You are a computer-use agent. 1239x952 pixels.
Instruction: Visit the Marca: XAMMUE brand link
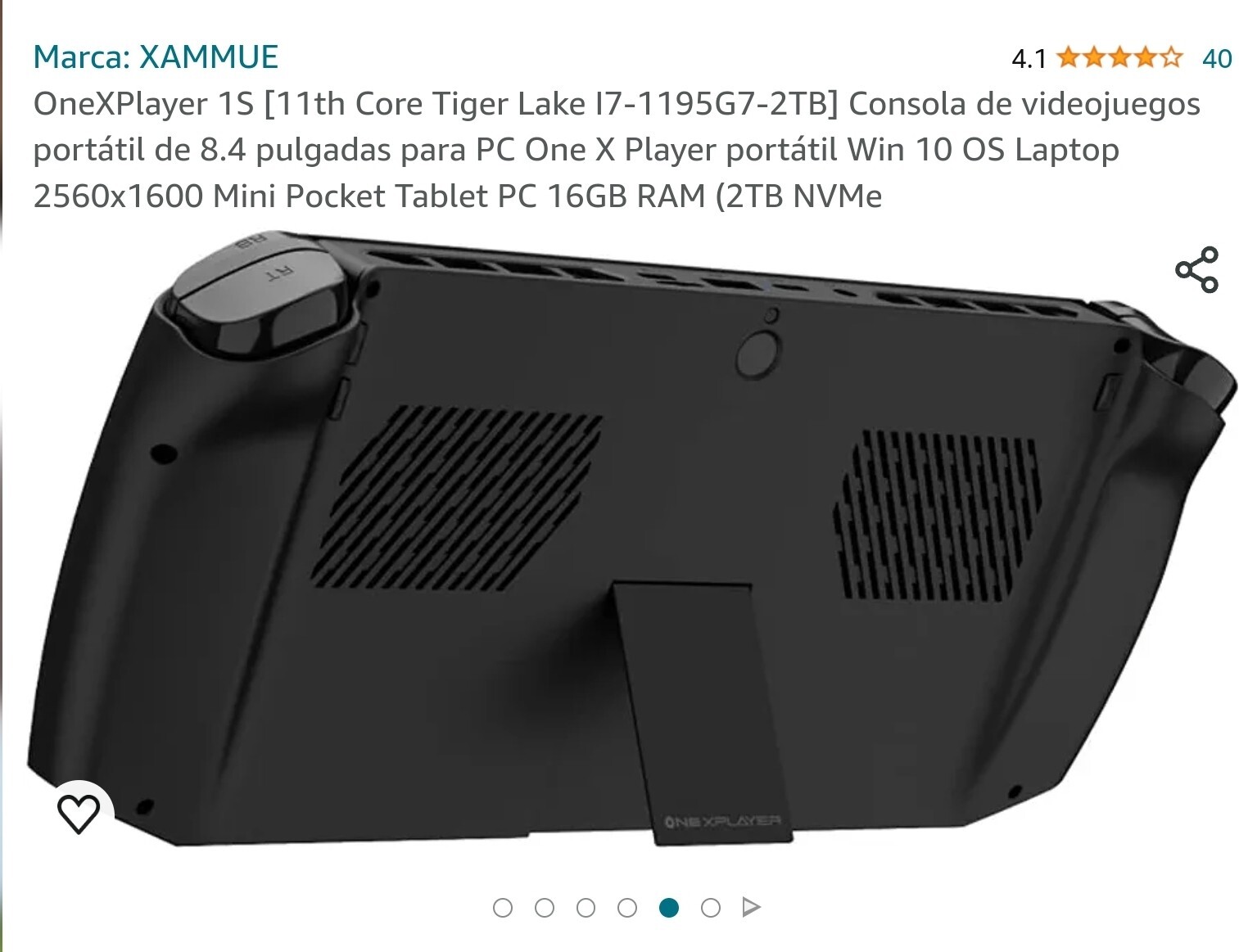[156, 57]
